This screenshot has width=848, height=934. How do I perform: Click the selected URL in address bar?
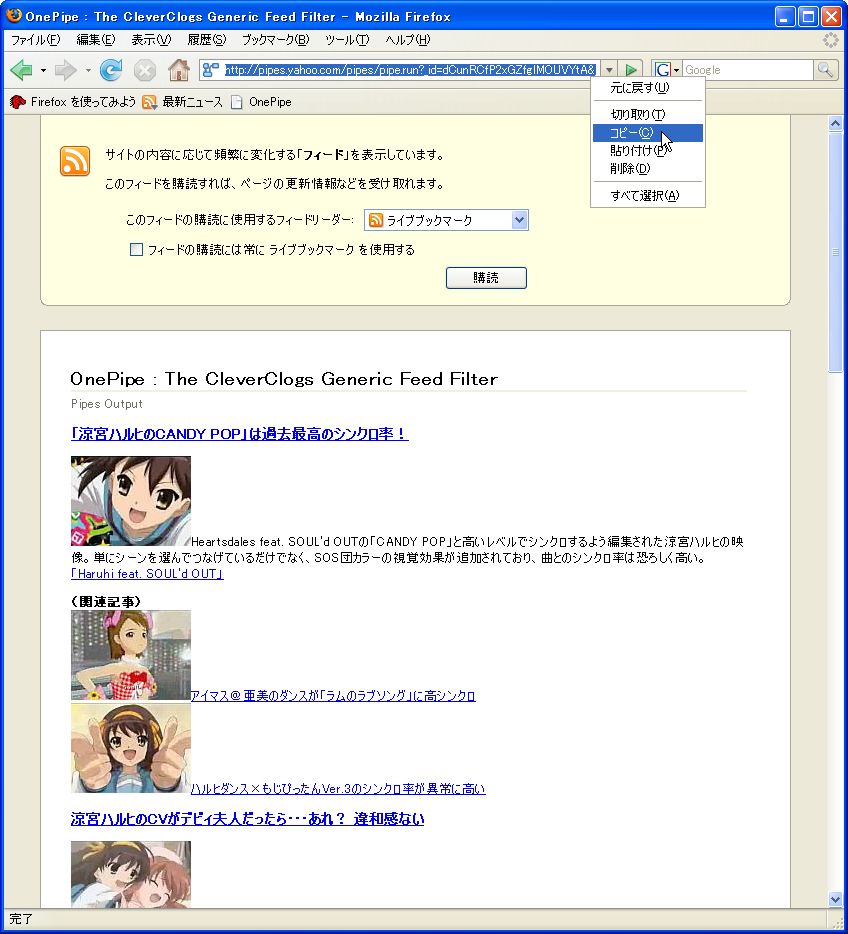click(x=410, y=70)
